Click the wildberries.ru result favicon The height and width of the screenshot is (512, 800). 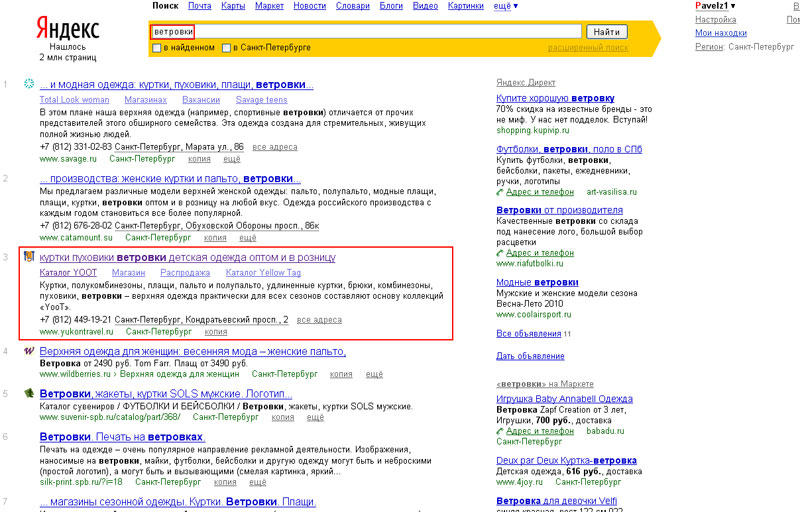(29, 350)
